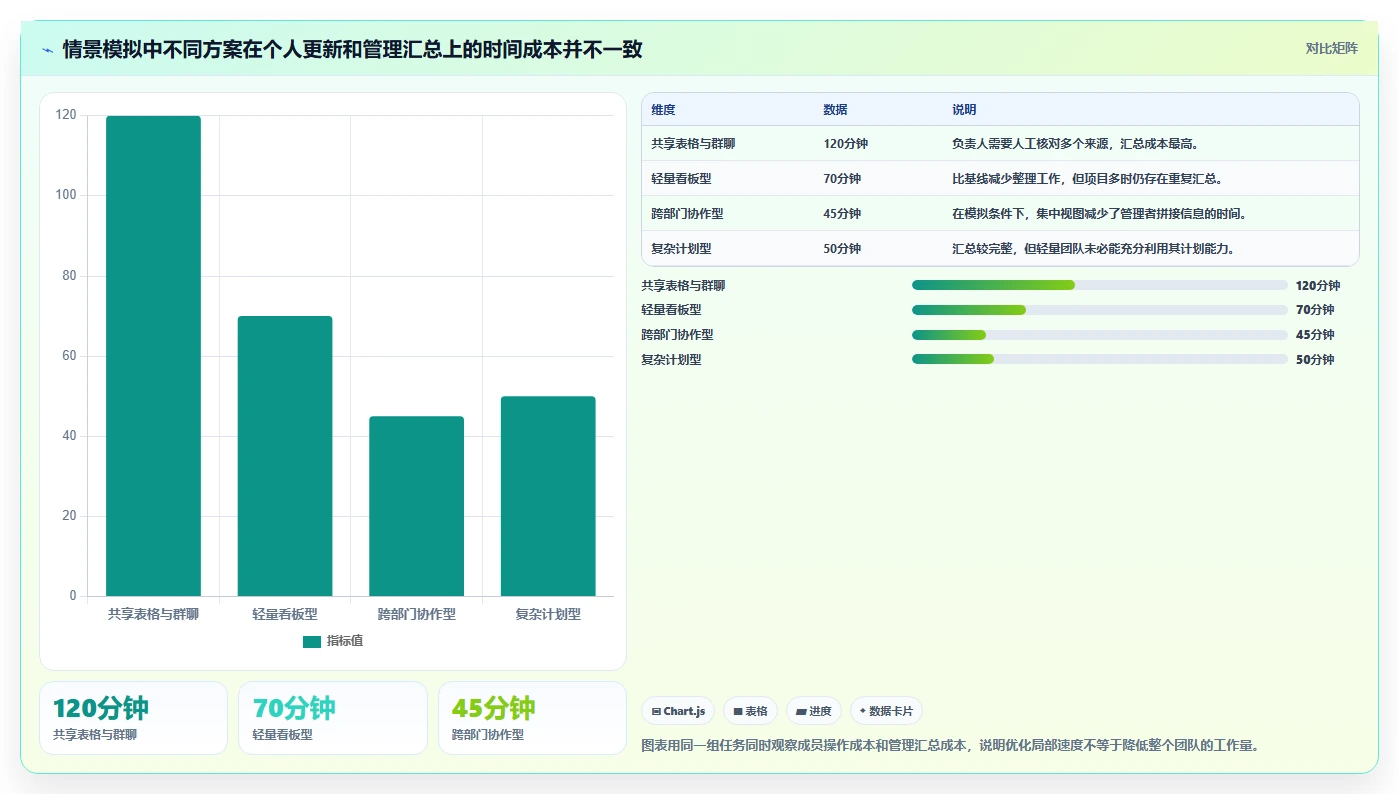Click the 复杂计划型 label in the progress list

(671, 359)
